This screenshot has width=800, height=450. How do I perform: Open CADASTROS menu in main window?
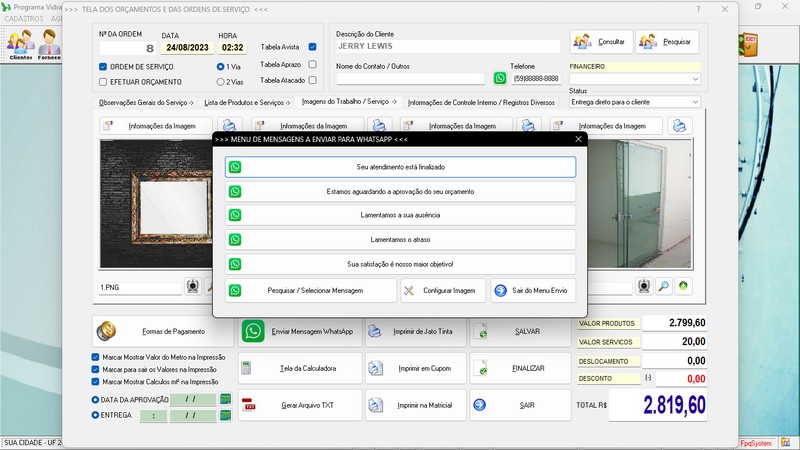click(24, 18)
